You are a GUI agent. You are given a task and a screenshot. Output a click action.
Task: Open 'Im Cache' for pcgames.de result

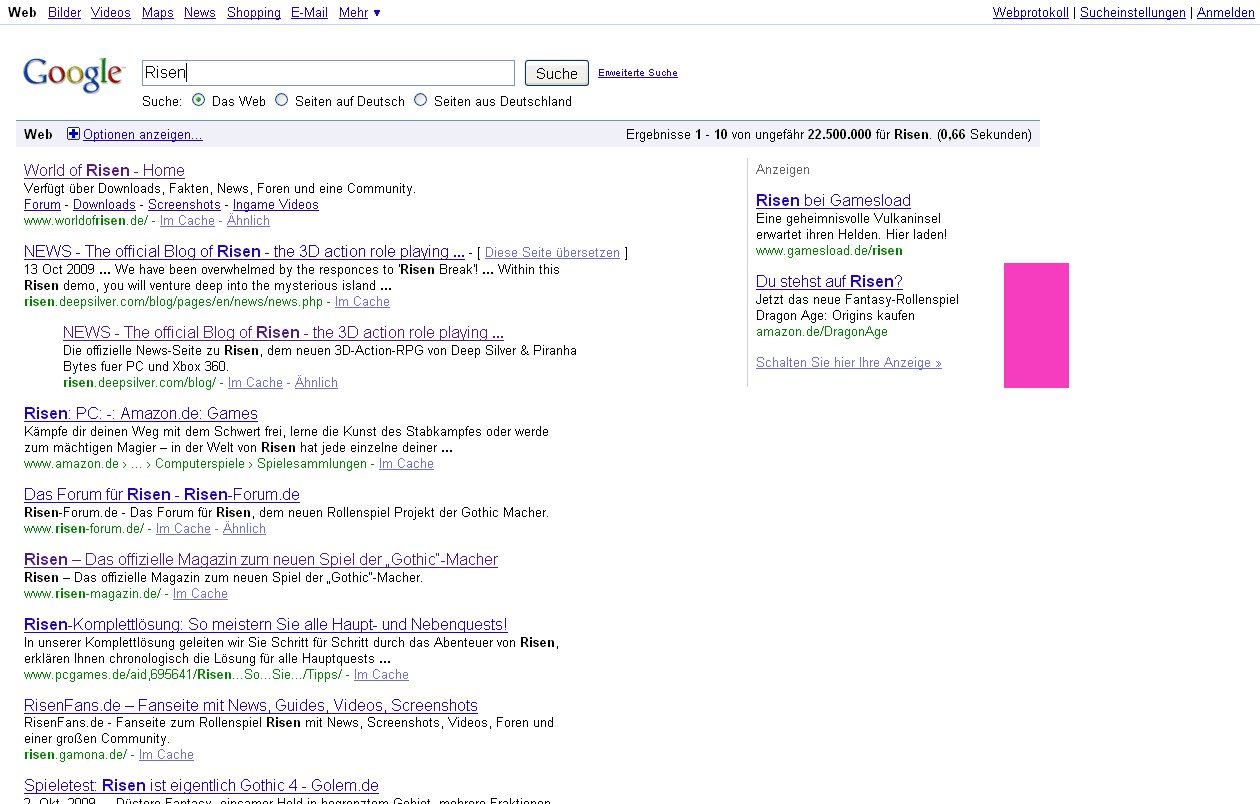(x=381, y=674)
